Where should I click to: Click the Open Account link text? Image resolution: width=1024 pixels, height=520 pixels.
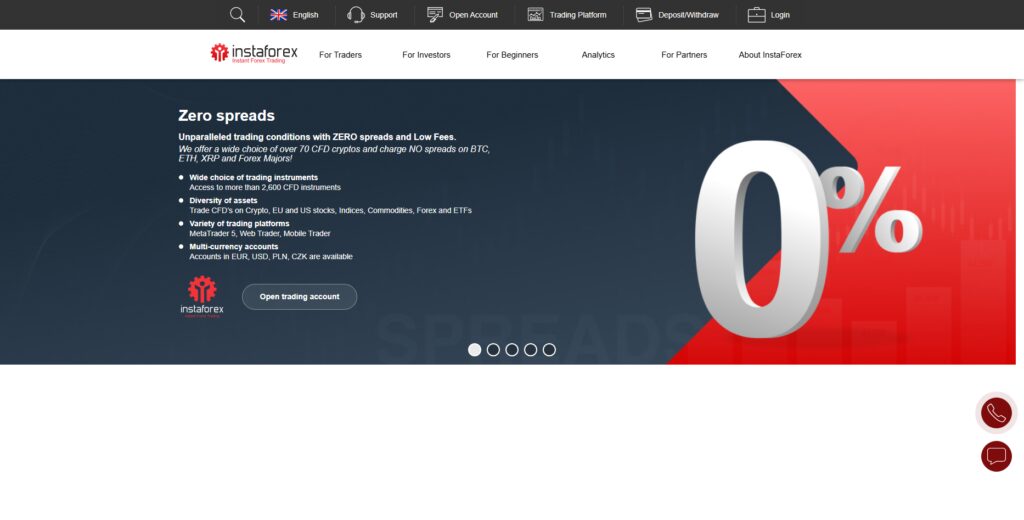coord(473,15)
